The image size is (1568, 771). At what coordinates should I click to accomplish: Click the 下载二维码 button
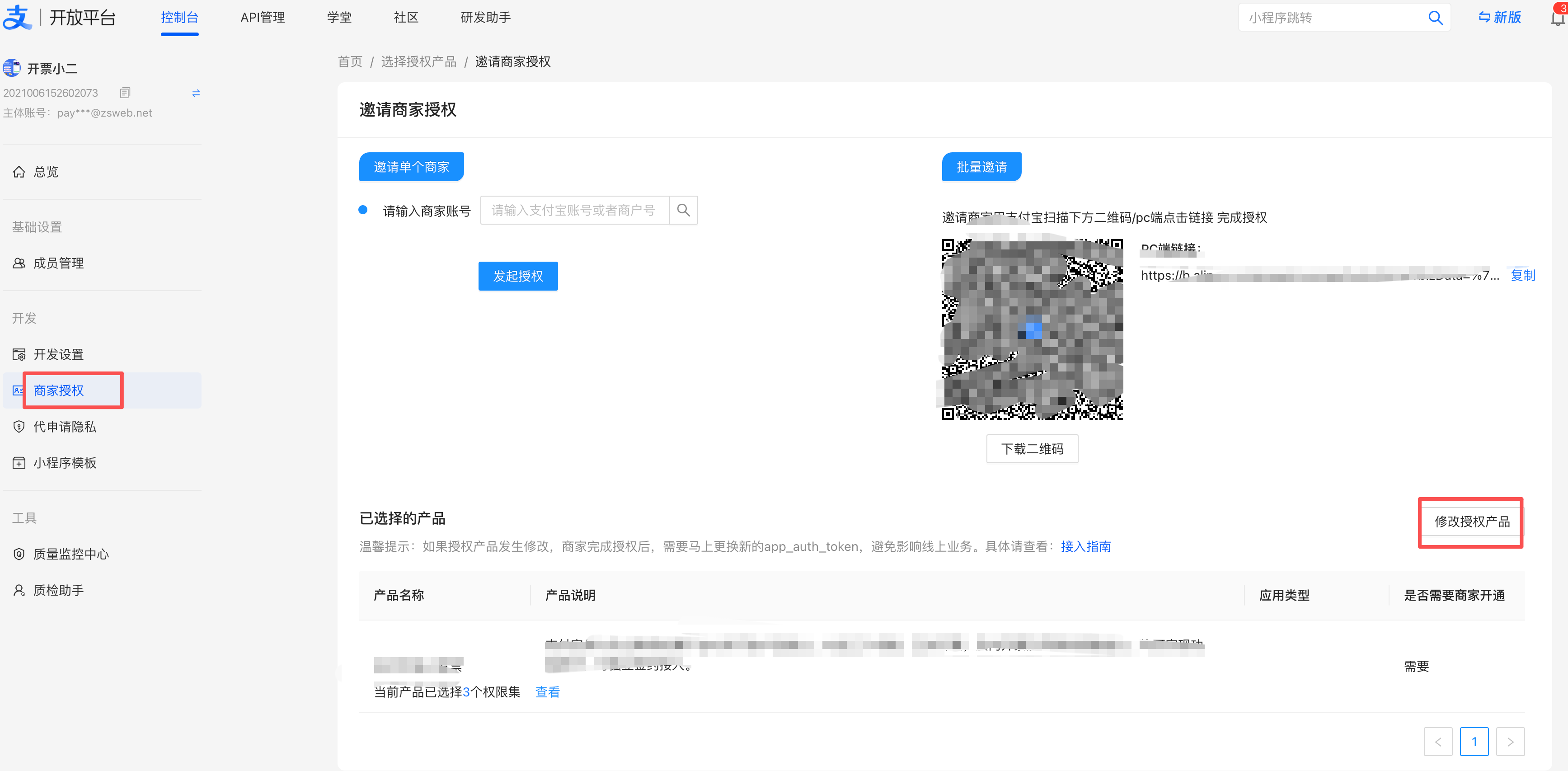1033,449
